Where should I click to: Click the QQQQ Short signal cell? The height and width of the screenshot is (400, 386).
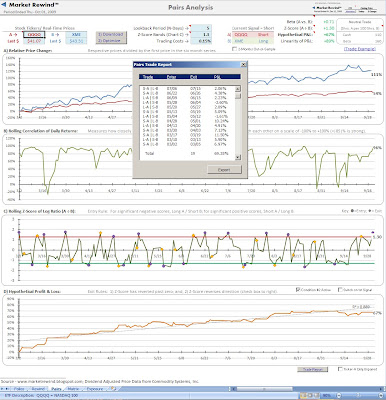coord(253,35)
